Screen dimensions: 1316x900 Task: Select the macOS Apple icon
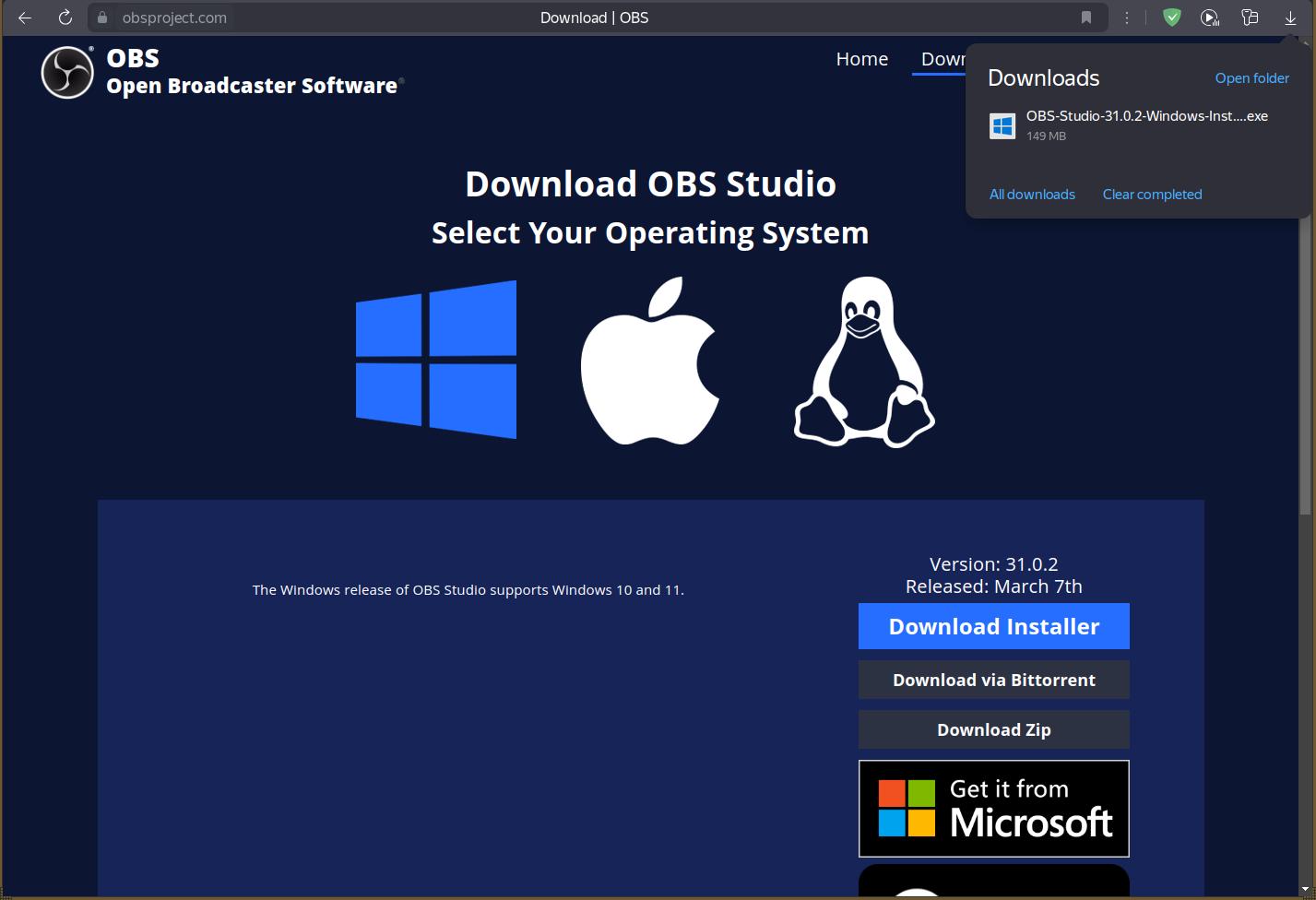click(x=650, y=361)
